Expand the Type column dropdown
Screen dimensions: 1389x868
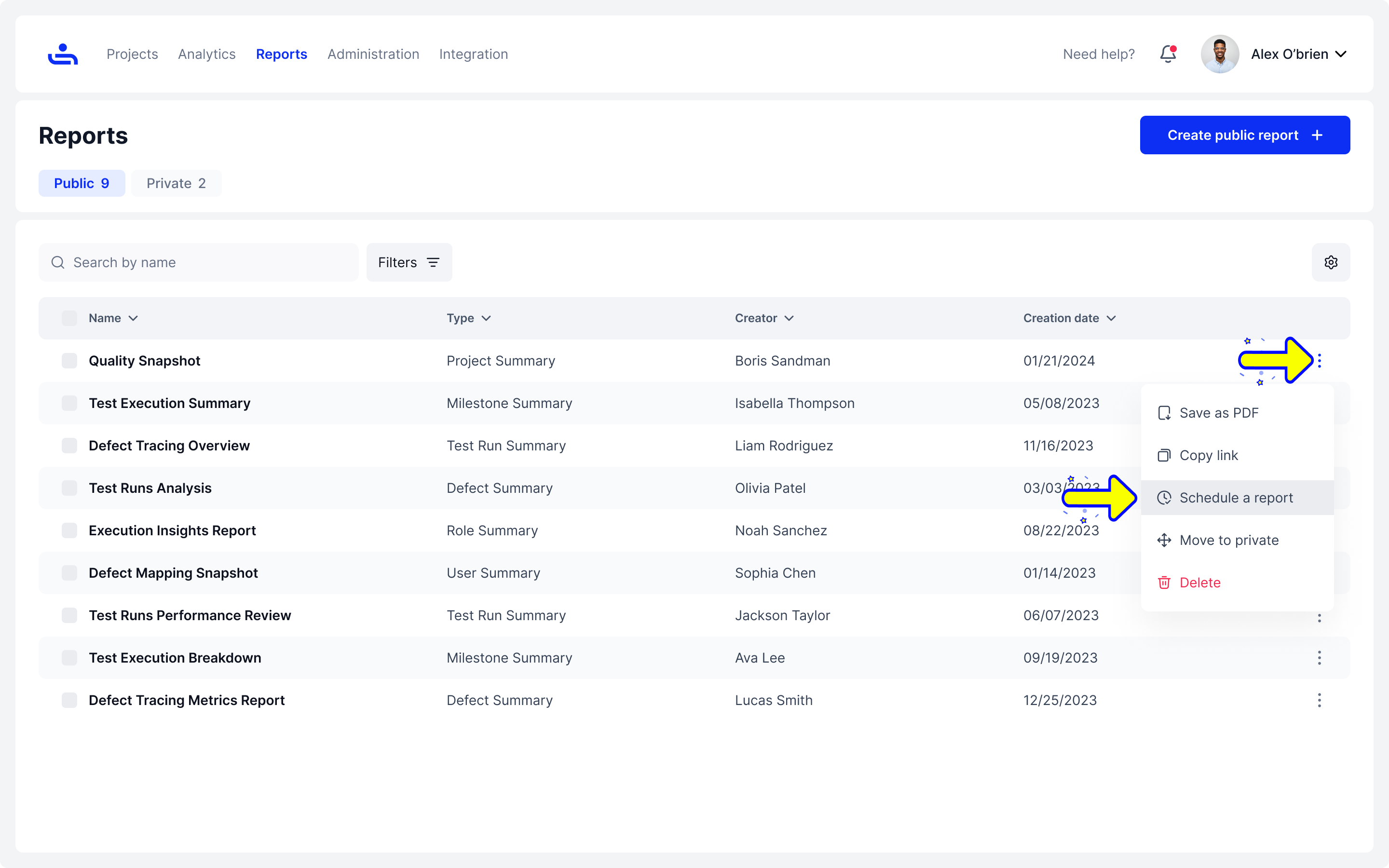(x=486, y=318)
